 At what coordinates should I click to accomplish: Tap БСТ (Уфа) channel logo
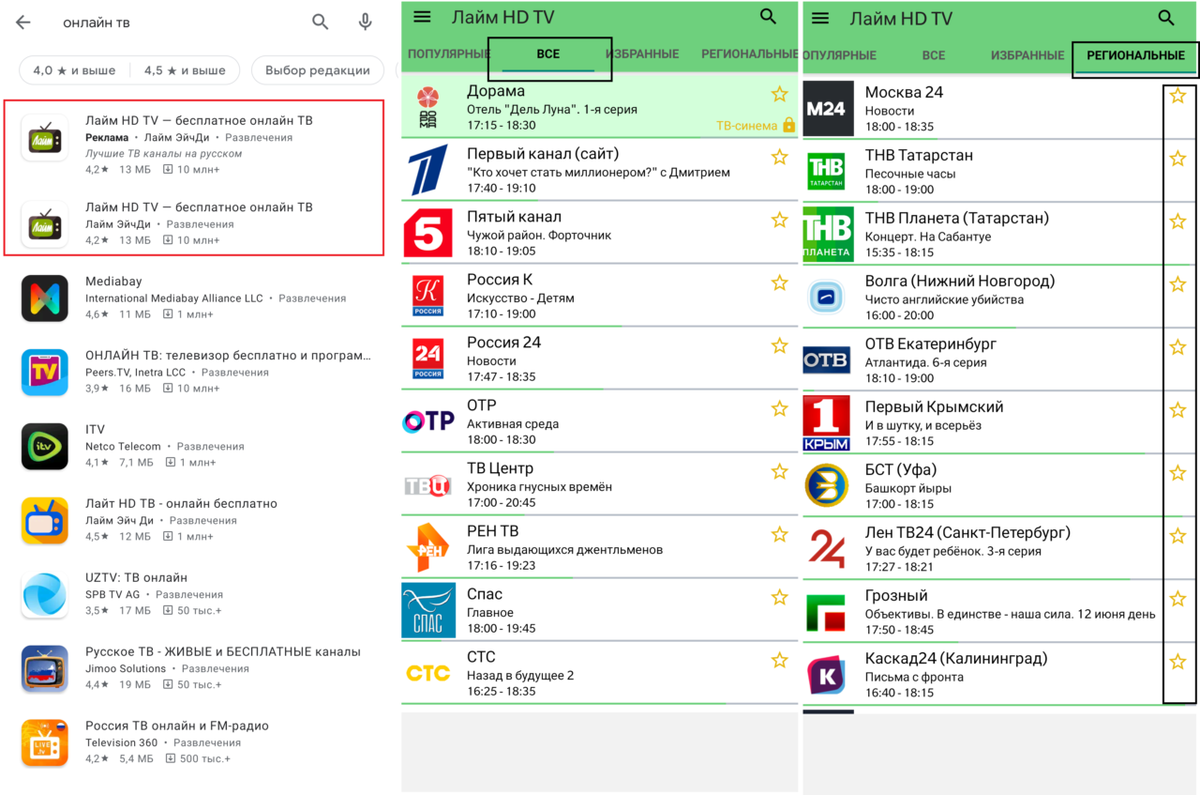[x=827, y=486]
